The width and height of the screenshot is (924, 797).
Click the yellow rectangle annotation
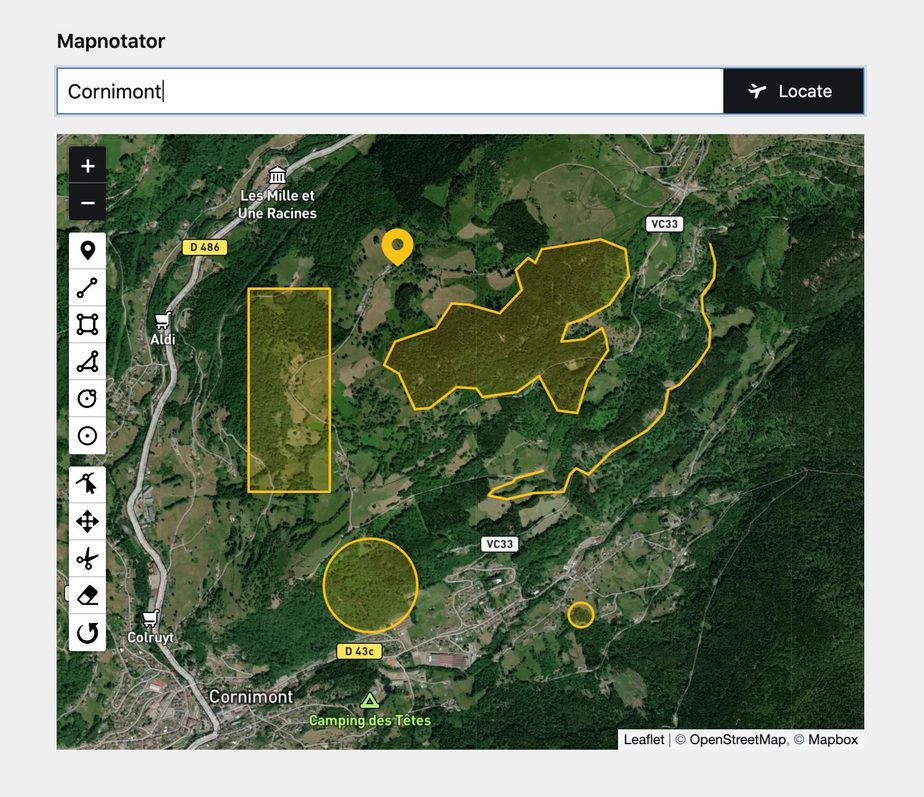(x=289, y=390)
